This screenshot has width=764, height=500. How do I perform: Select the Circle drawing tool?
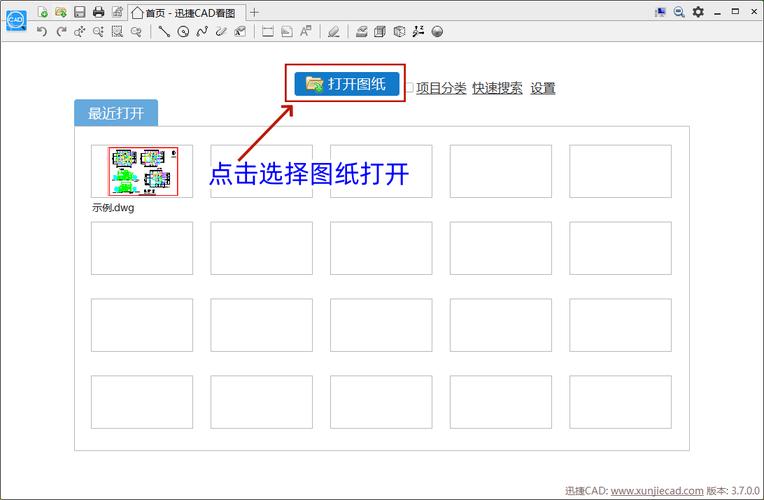(183, 32)
